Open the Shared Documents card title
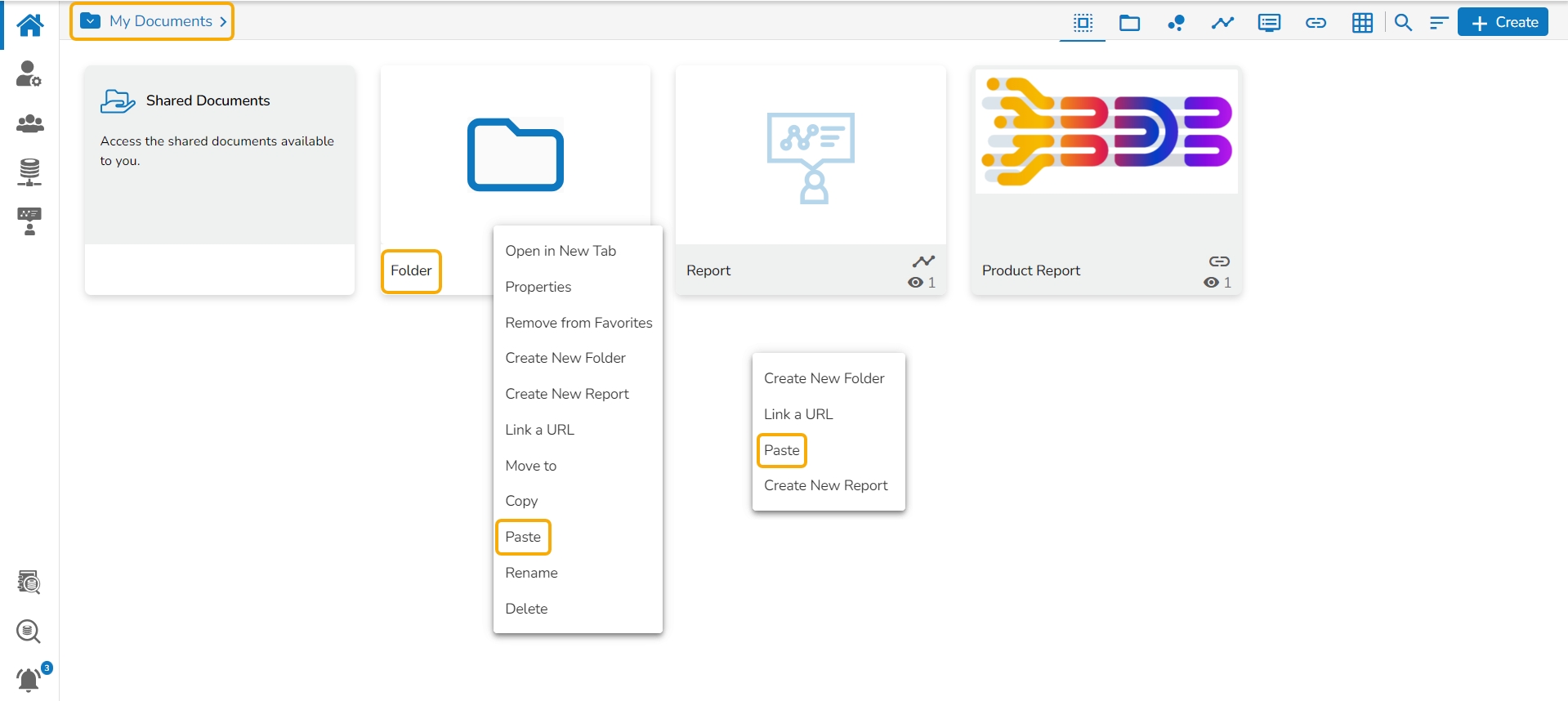The image size is (1568, 701). pos(208,100)
